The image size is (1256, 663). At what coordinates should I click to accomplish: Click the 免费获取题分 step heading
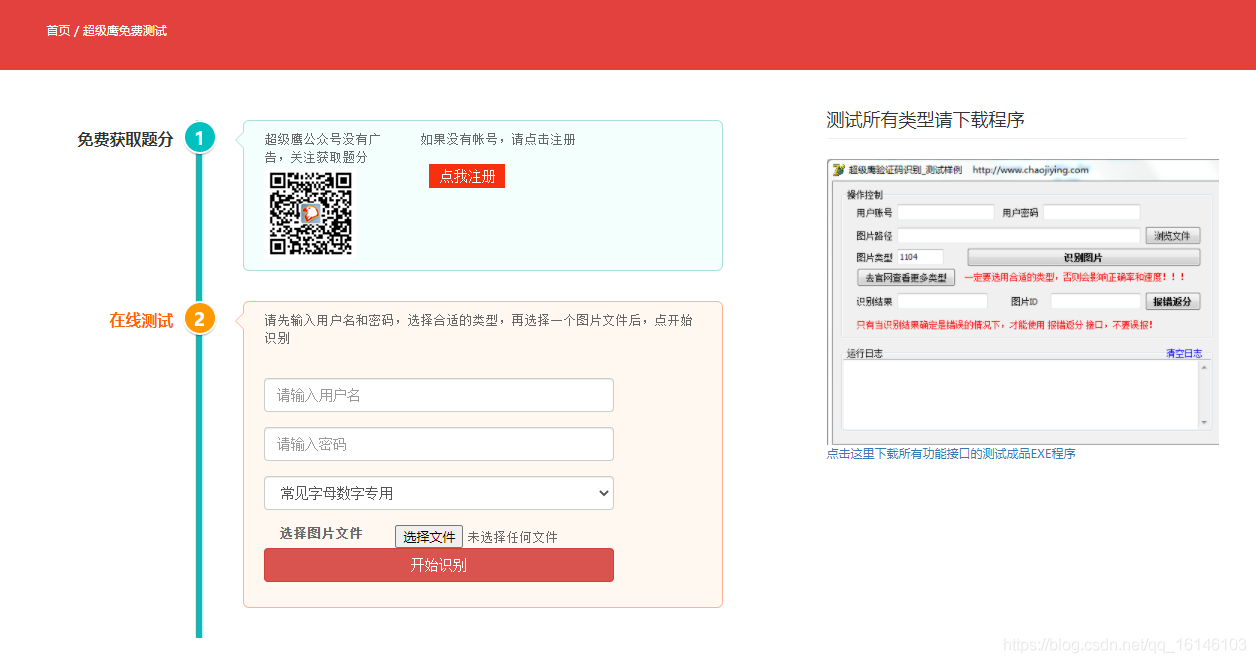point(125,139)
